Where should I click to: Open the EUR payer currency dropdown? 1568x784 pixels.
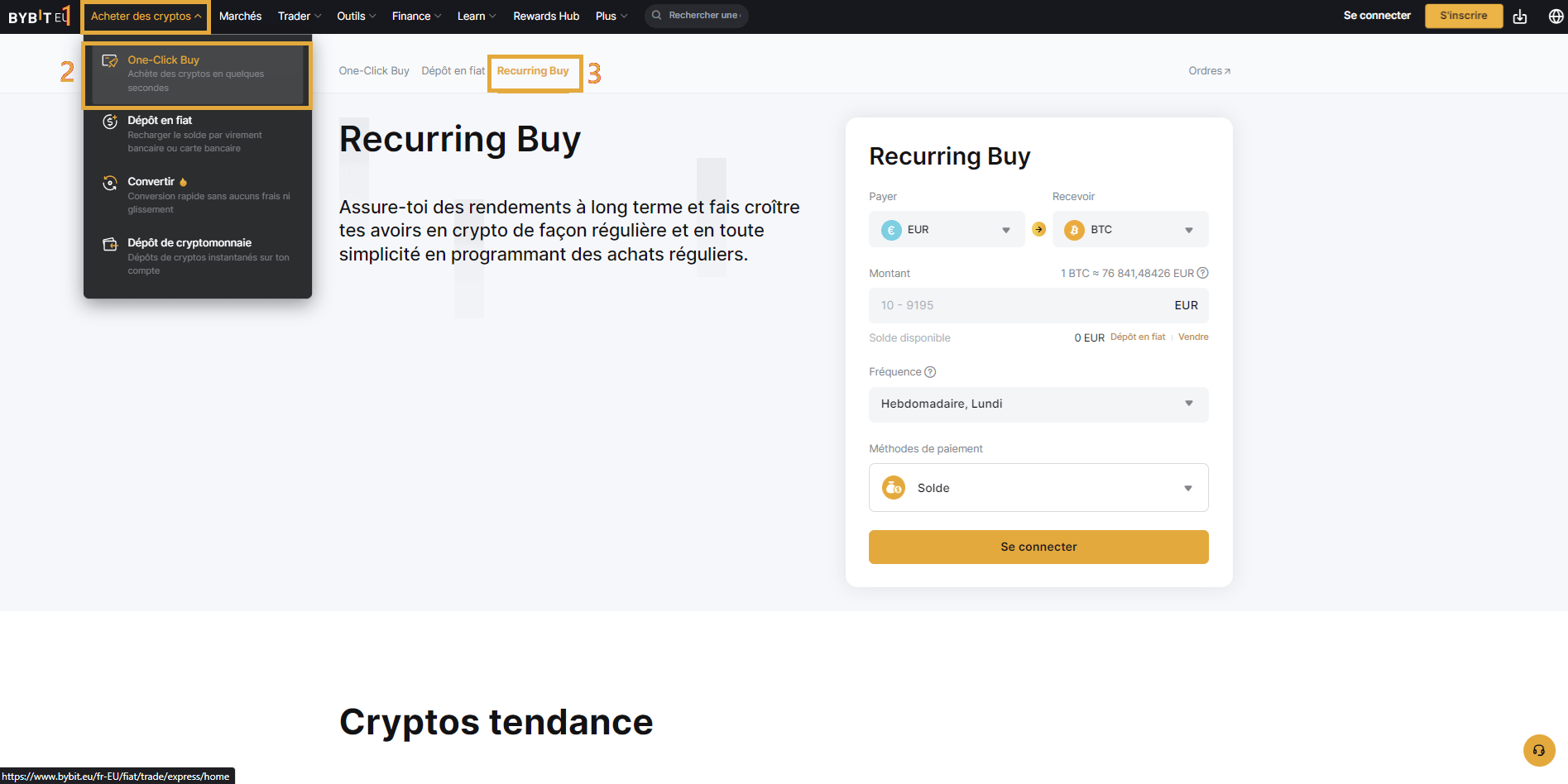(x=1006, y=229)
